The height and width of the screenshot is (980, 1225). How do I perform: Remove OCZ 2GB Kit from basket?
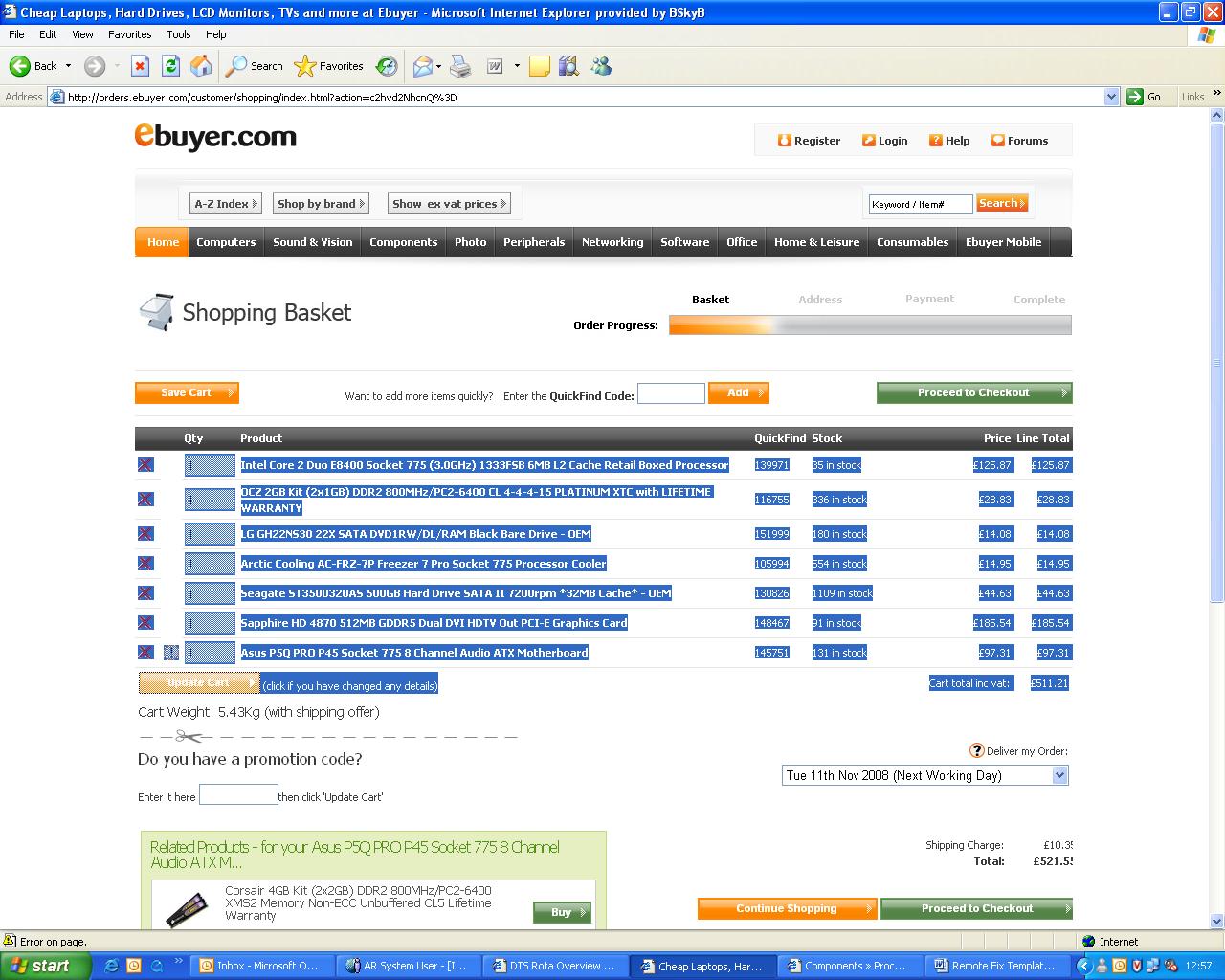pyautogui.click(x=145, y=499)
